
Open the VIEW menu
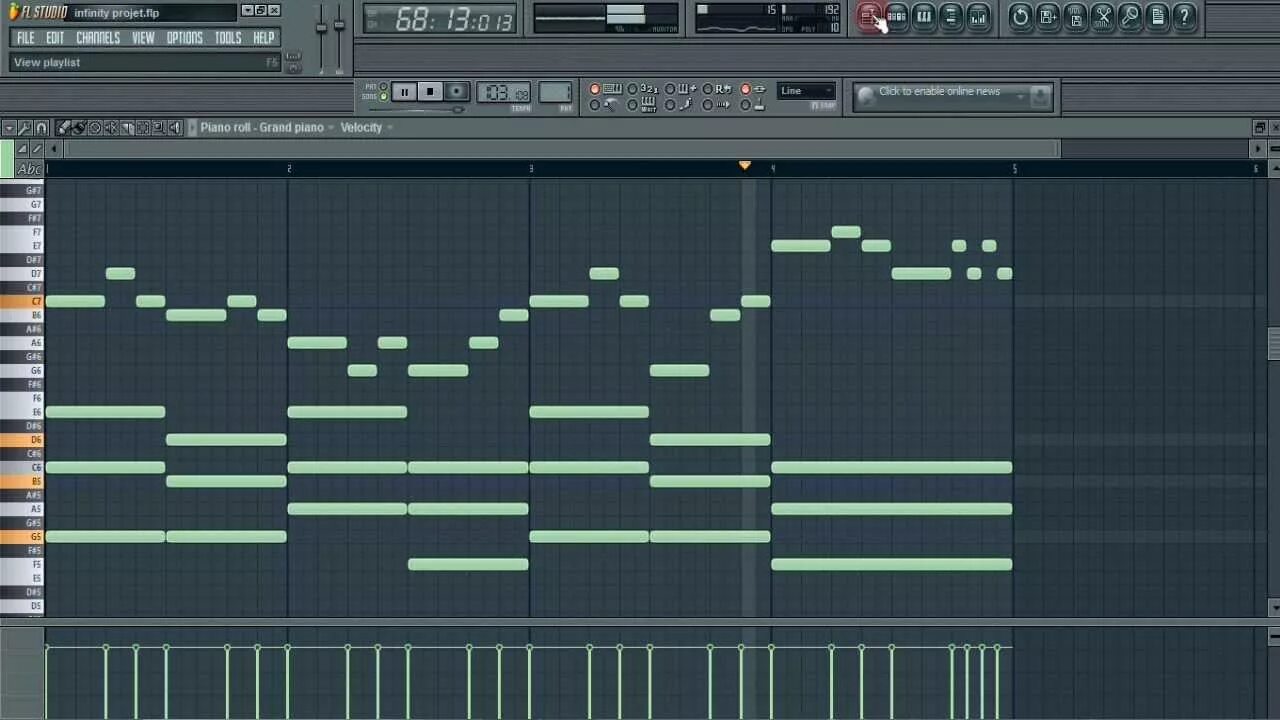pyautogui.click(x=143, y=38)
